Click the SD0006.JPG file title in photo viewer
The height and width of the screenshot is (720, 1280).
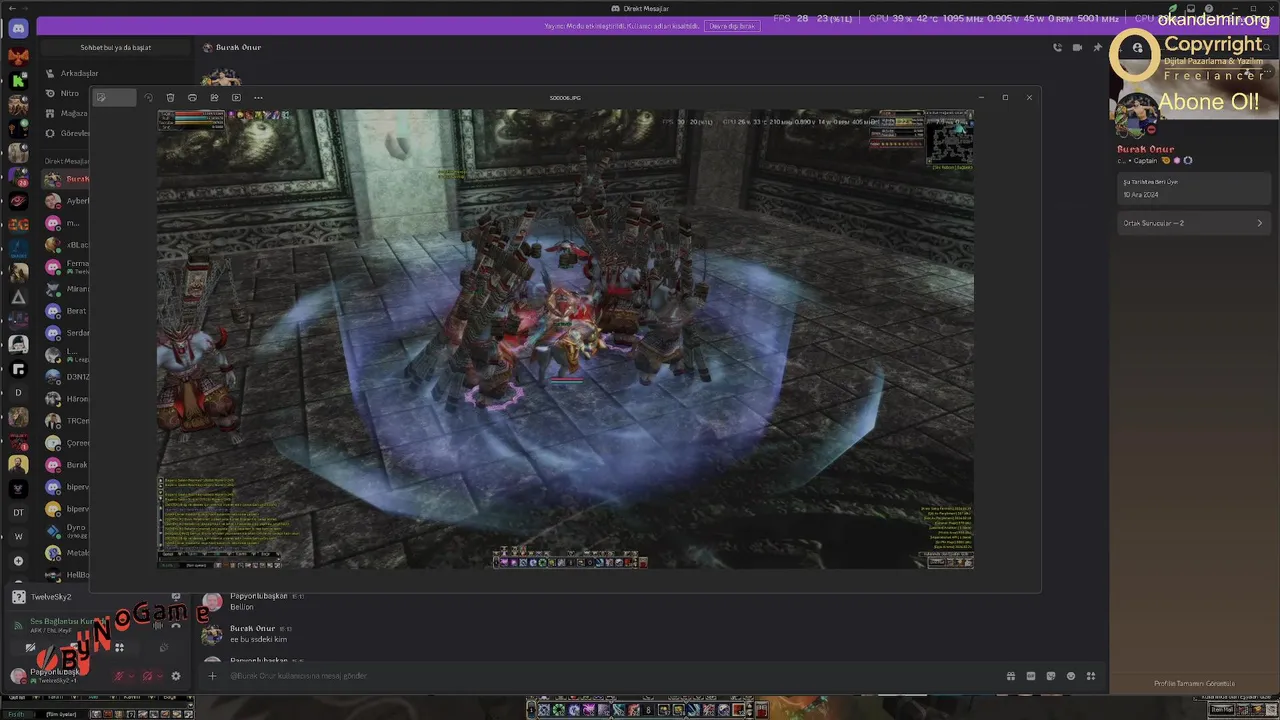[565, 98]
